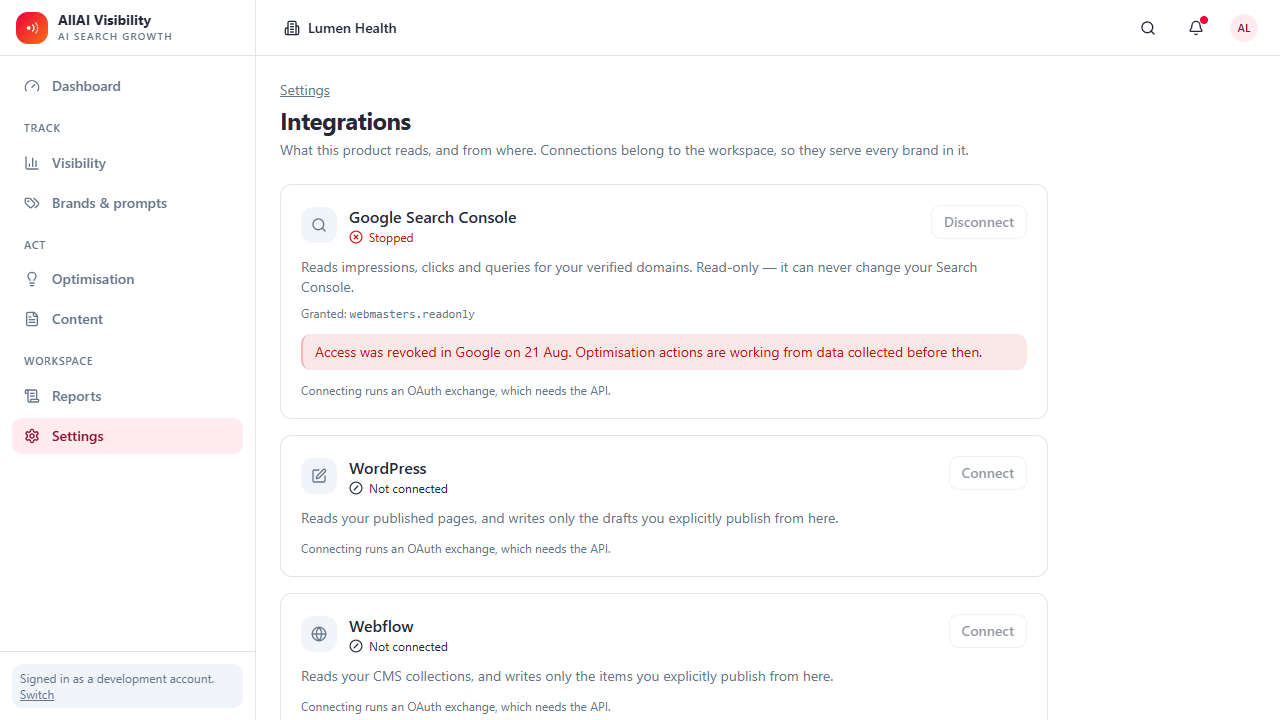Click the red Stopped status icon
Viewport: 1280px width, 720px height.
pyautogui.click(x=356, y=238)
